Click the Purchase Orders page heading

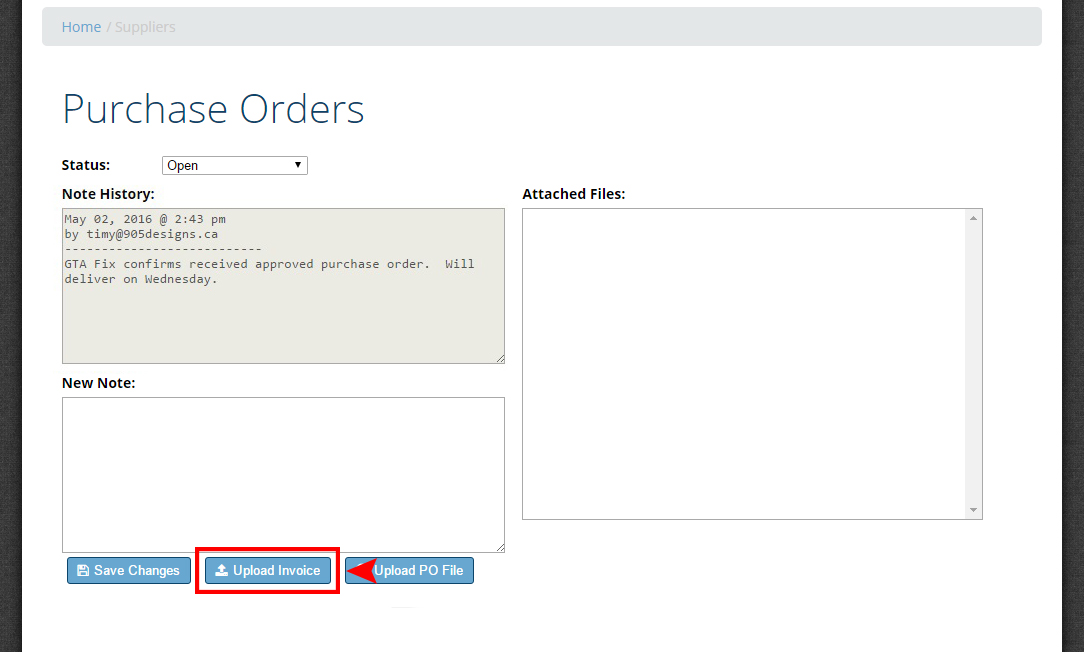213,109
